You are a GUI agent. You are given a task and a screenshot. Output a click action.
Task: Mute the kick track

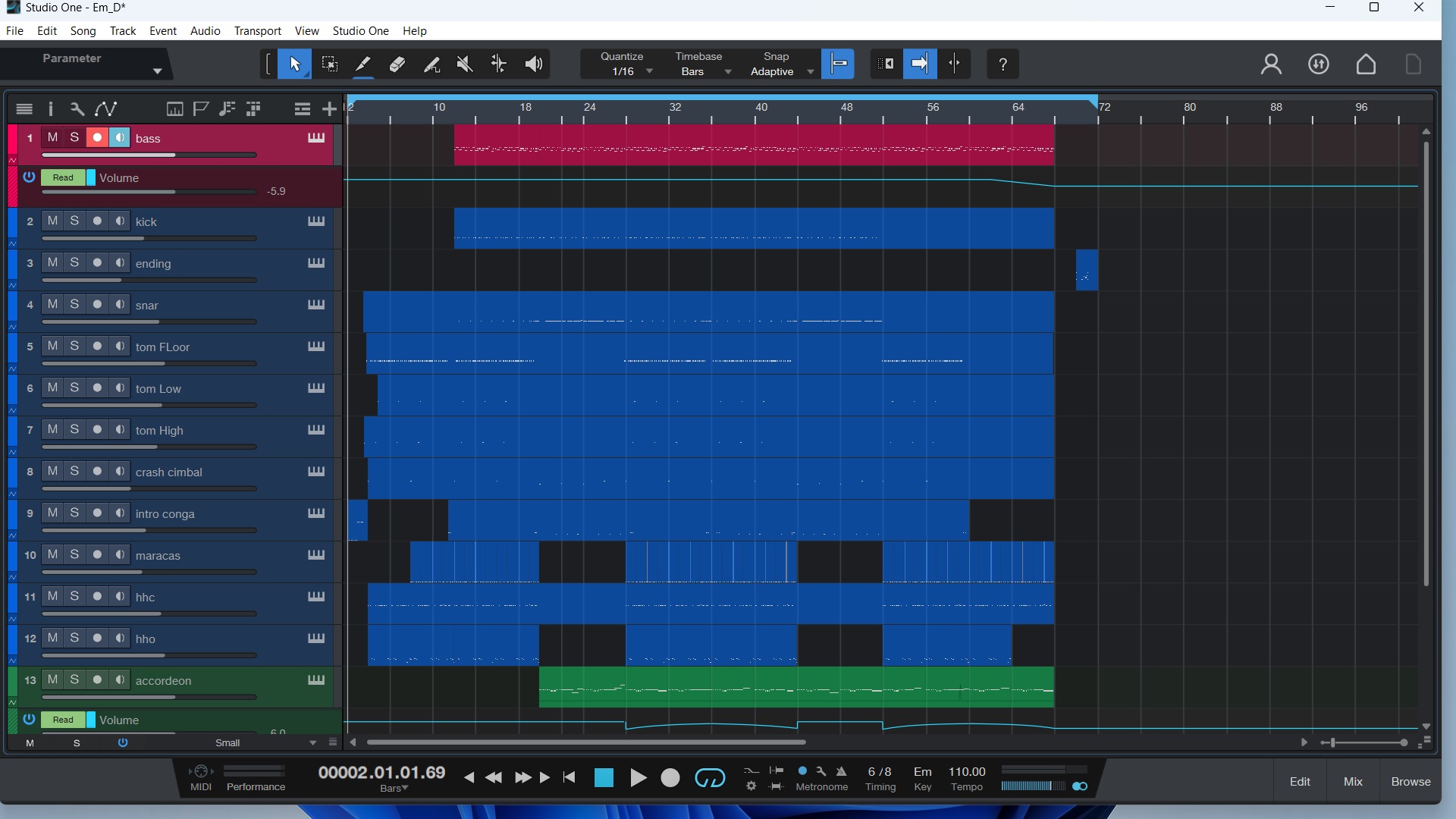(x=52, y=221)
